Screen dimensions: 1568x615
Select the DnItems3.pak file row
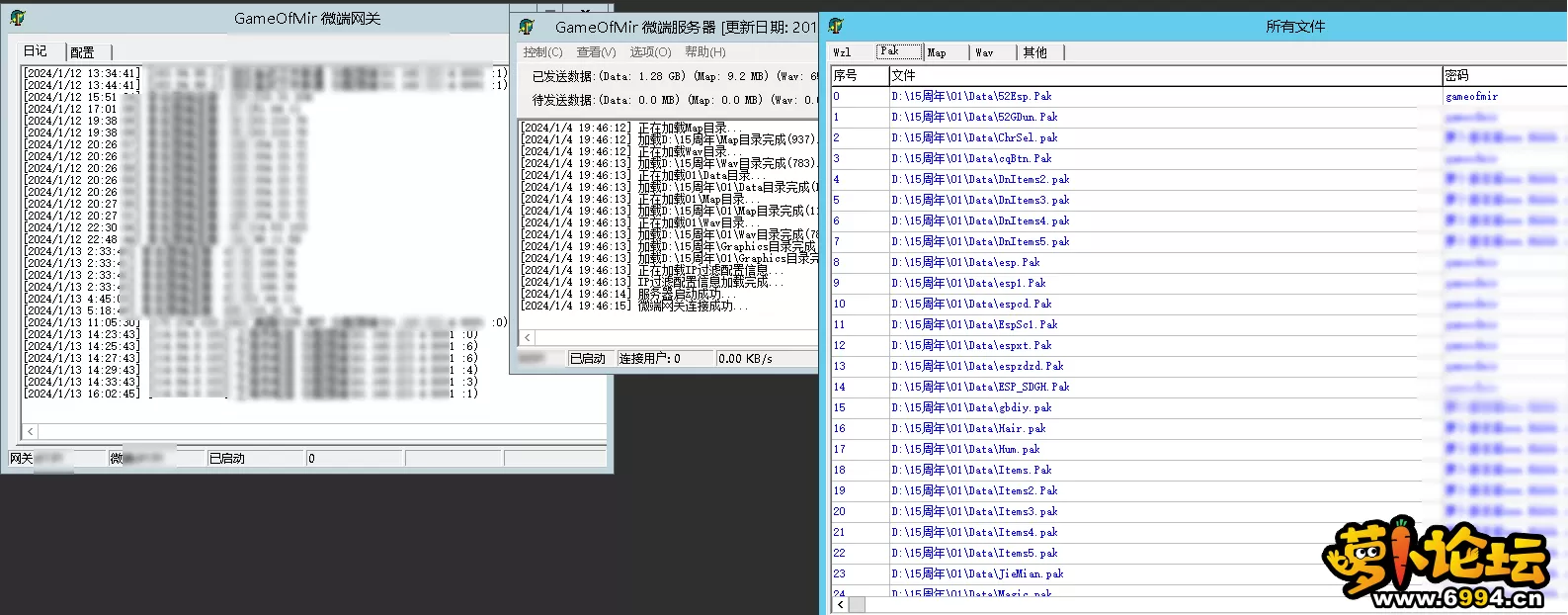pos(1198,200)
